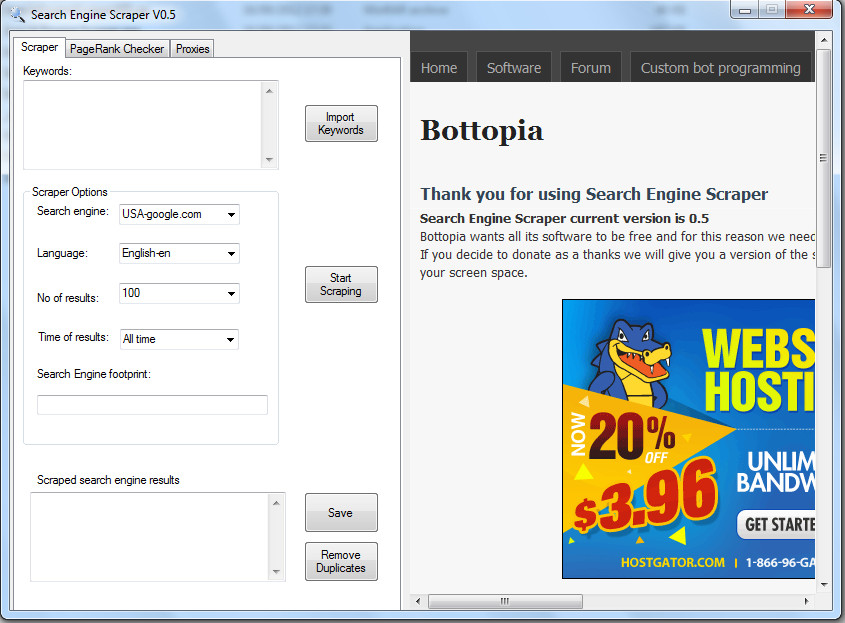
Task: Click the Start Scraping button
Action: 341,285
